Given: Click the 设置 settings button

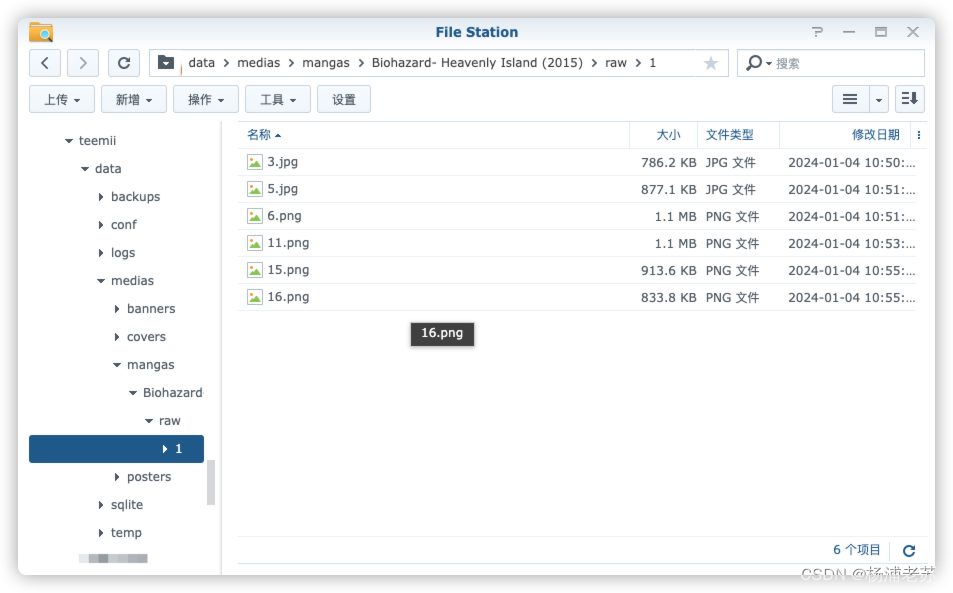Looking at the screenshot, I should point(344,99).
